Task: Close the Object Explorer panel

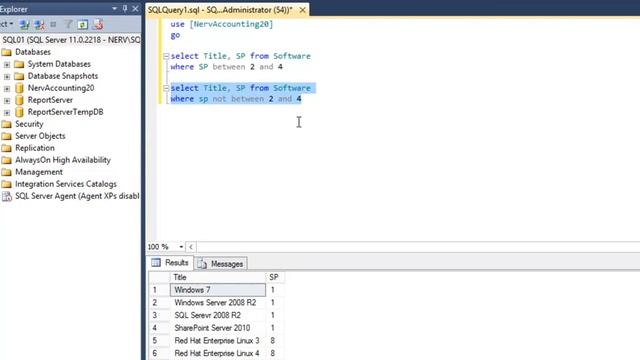Action: pos(136,9)
